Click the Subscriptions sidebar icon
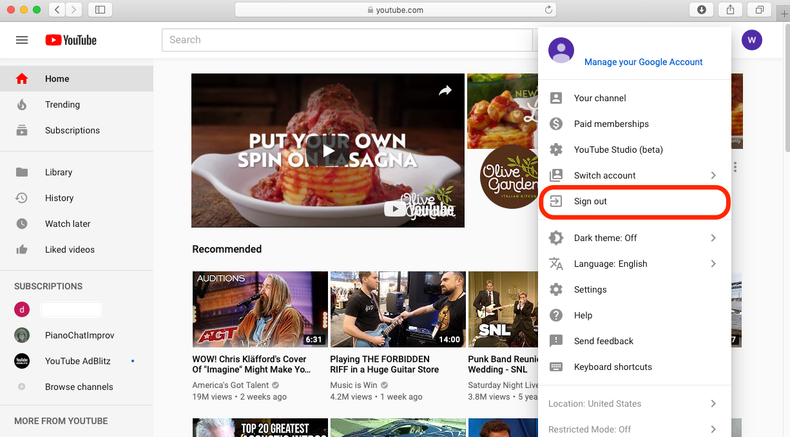The height and width of the screenshot is (437, 790). (22, 131)
